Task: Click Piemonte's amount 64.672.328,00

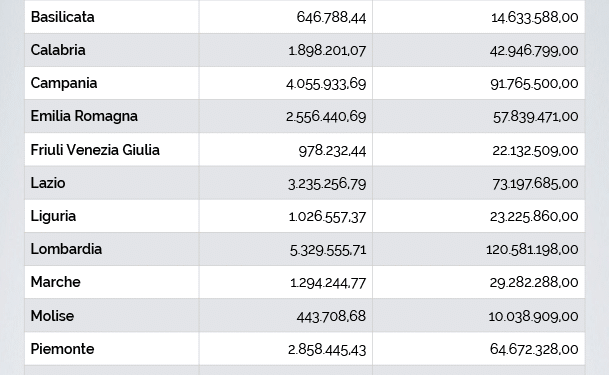Action: [534, 349]
